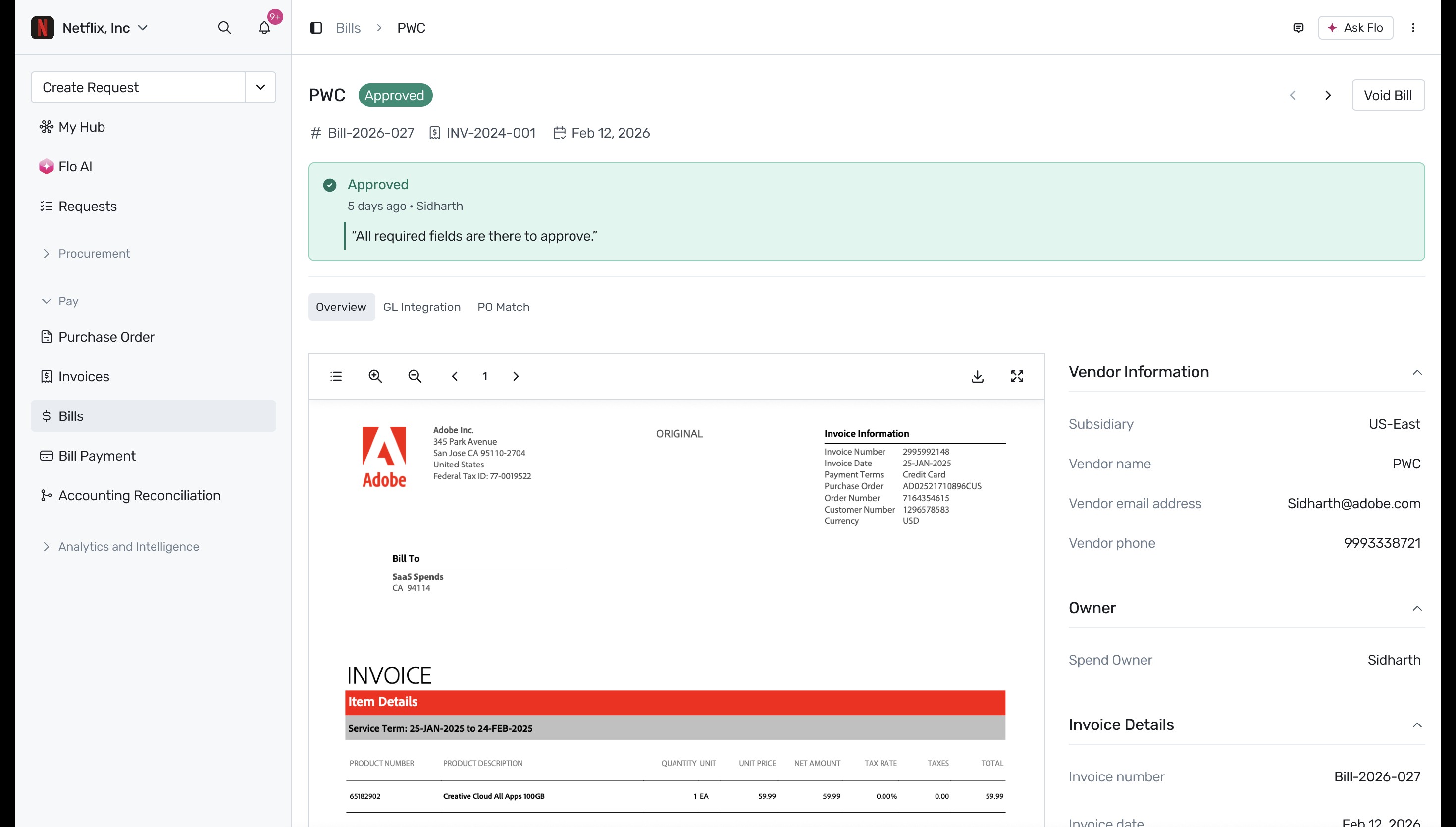Open Invoices page

click(154, 376)
